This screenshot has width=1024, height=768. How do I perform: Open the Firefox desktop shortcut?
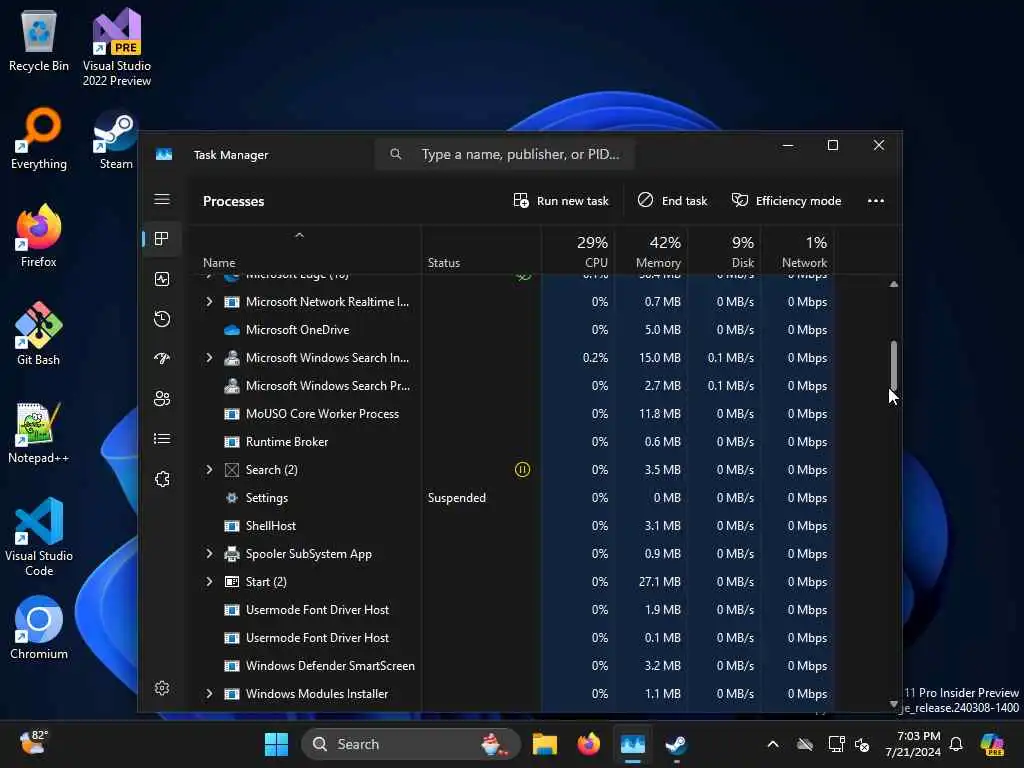39,236
